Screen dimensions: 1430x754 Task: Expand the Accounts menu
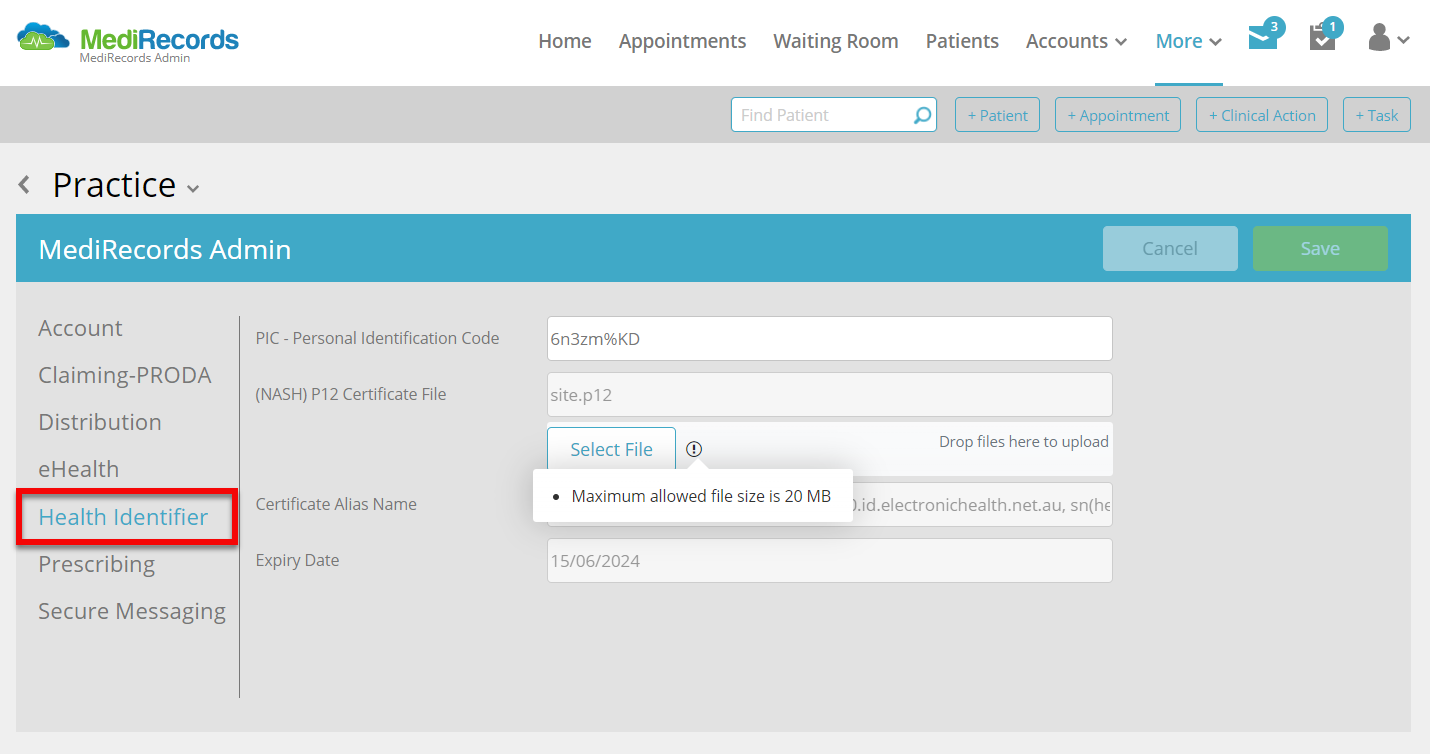coord(1076,41)
